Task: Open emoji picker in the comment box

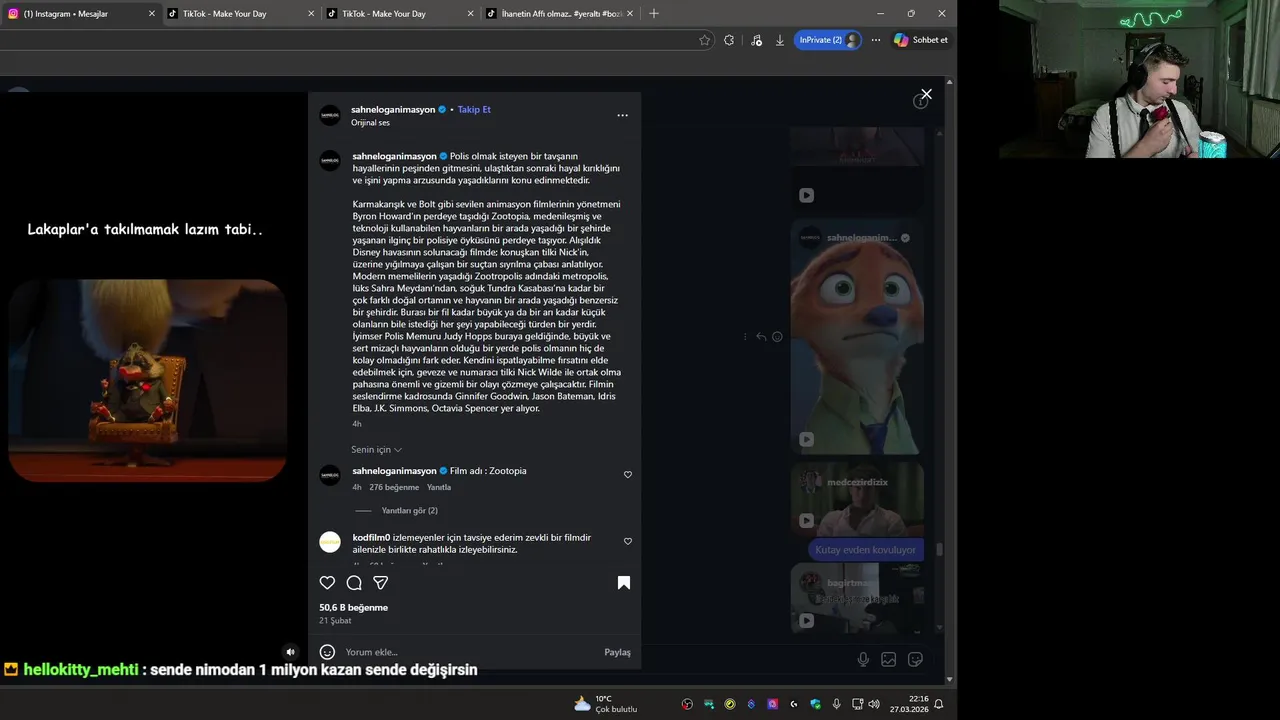Action: pos(327,652)
